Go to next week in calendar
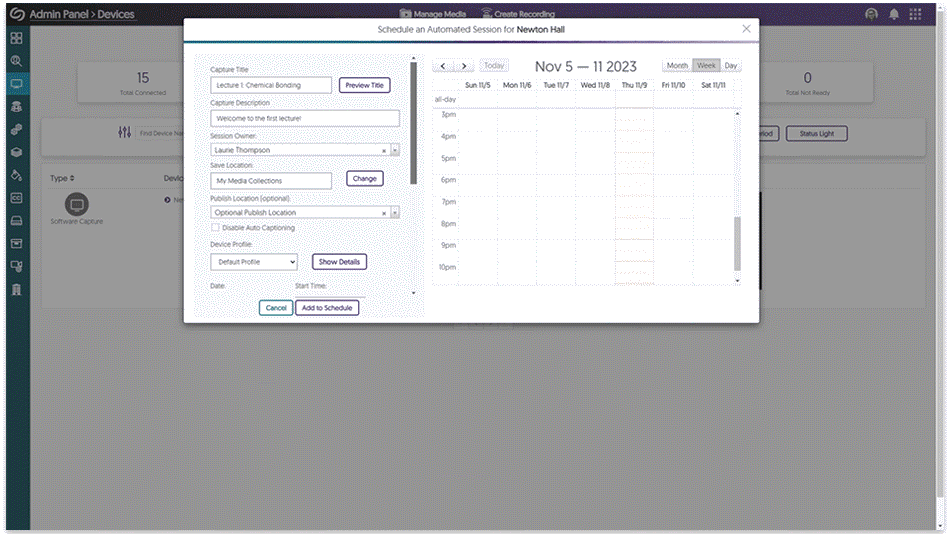 pyautogui.click(x=464, y=65)
